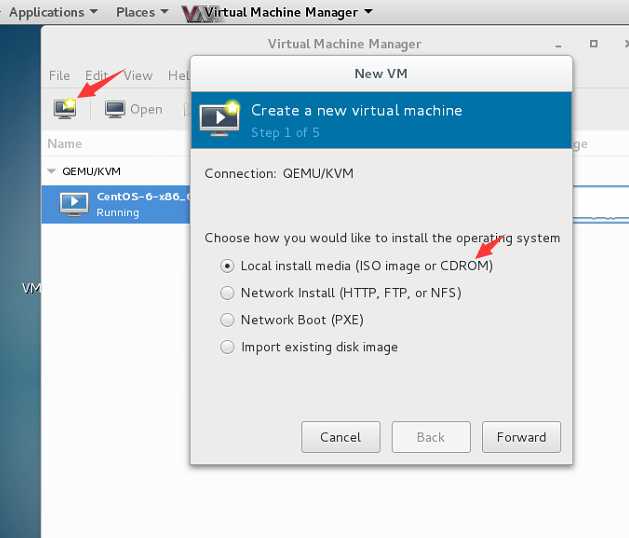Click the Cancel button in New VM dialog
This screenshot has height=538, width=629.
[x=341, y=437]
